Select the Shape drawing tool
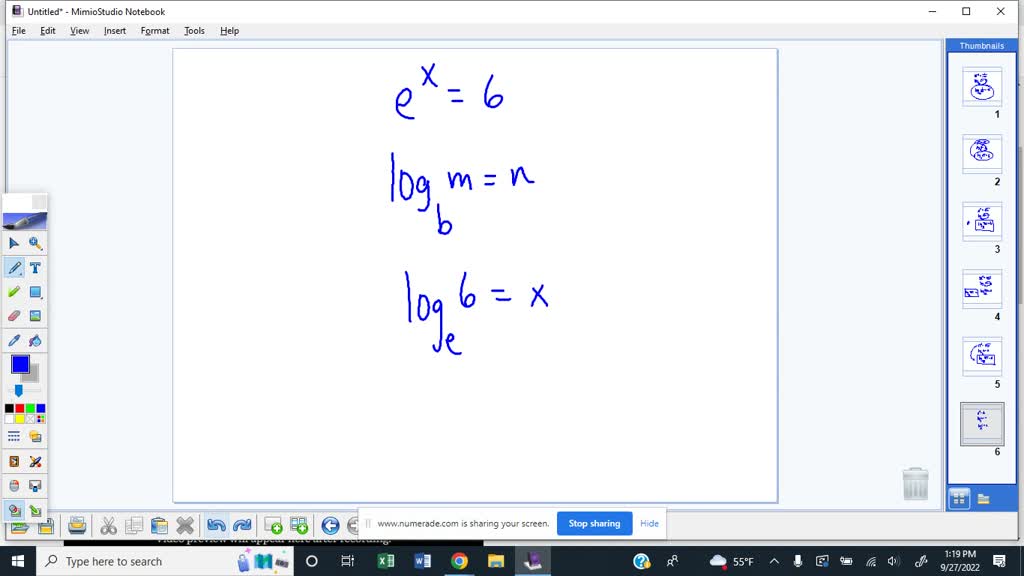1024x576 pixels. coord(36,291)
